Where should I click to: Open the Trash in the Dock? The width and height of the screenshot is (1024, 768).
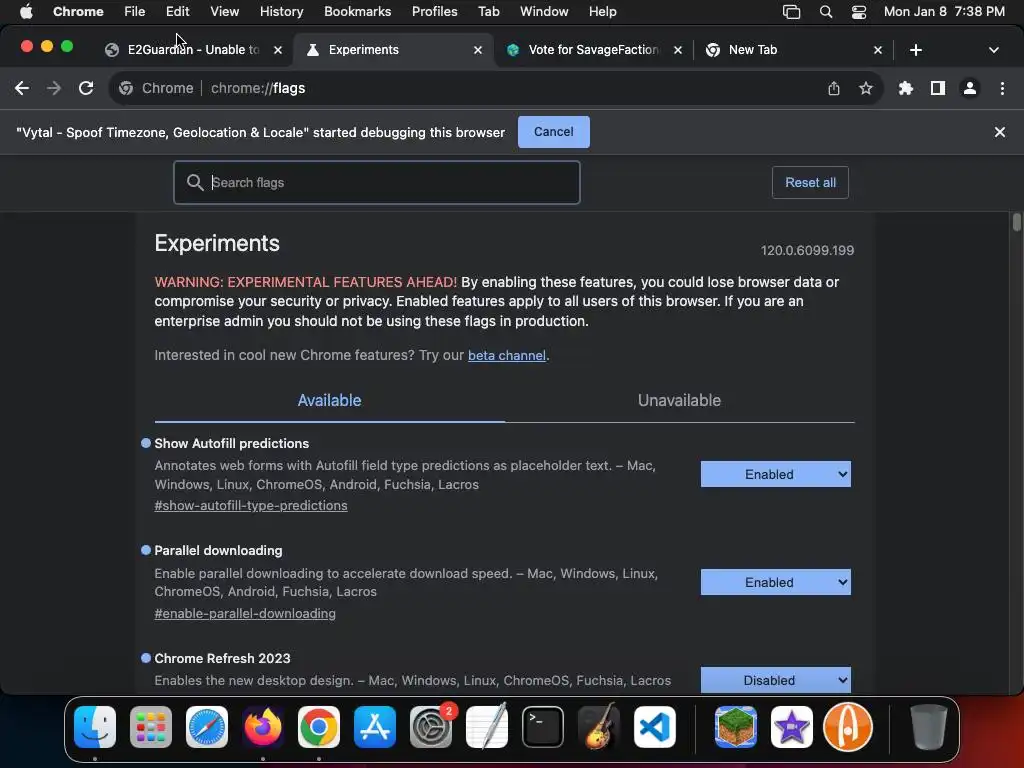pyautogui.click(x=929, y=726)
